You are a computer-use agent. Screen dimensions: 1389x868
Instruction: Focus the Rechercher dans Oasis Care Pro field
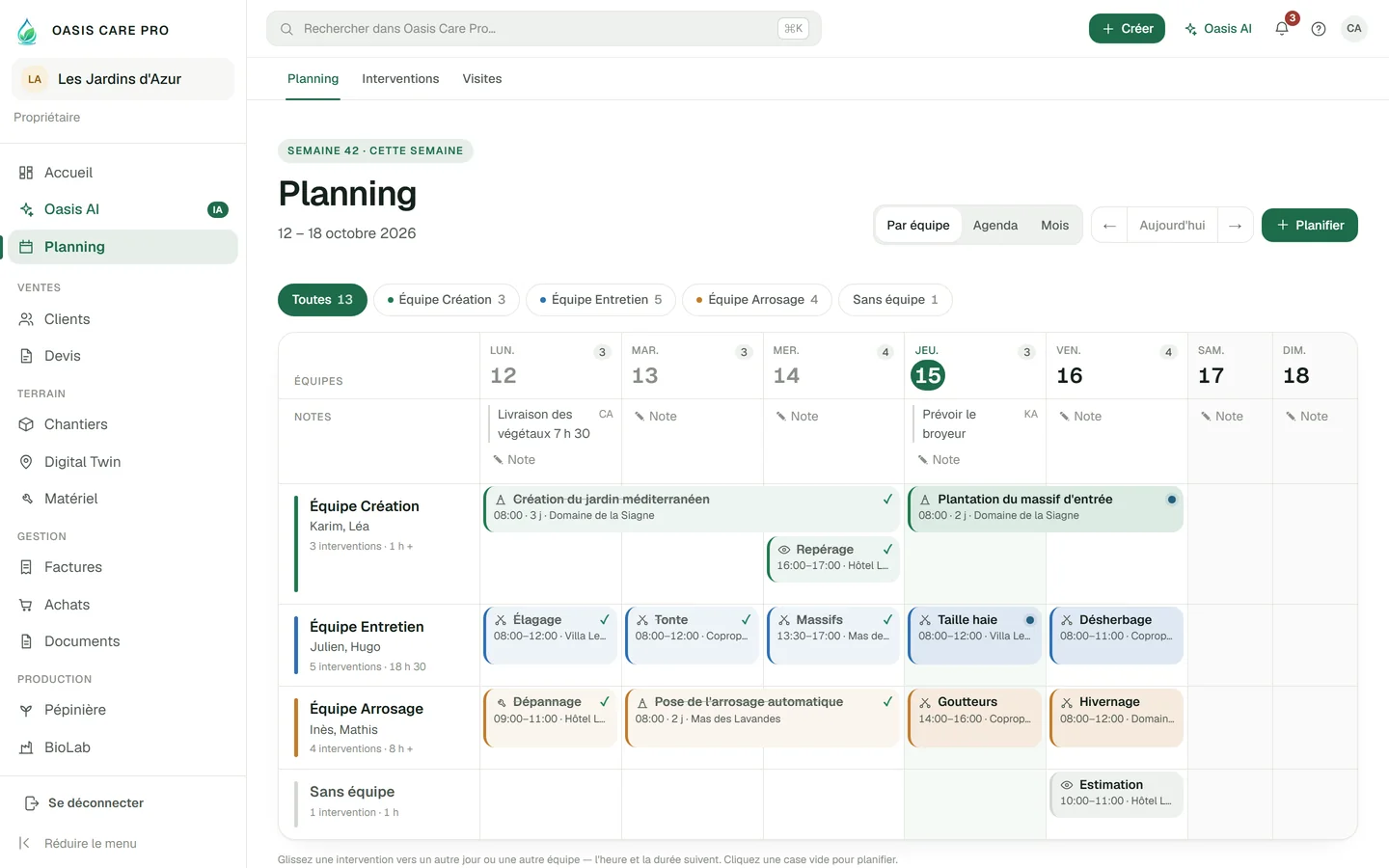click(x=544, y=29)
